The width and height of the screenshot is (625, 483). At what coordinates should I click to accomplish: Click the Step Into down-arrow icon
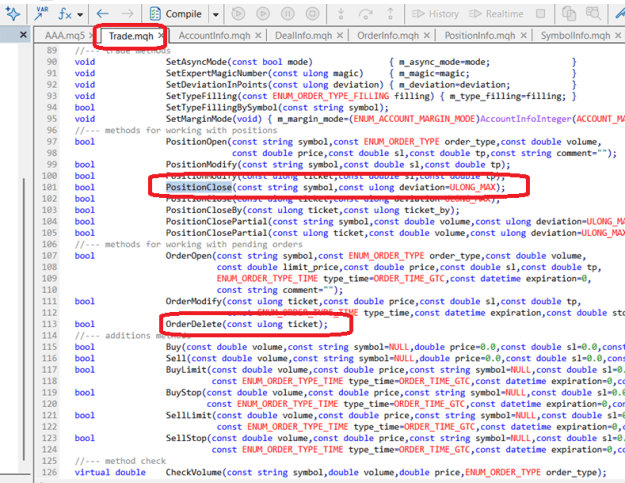pos(341,14)
